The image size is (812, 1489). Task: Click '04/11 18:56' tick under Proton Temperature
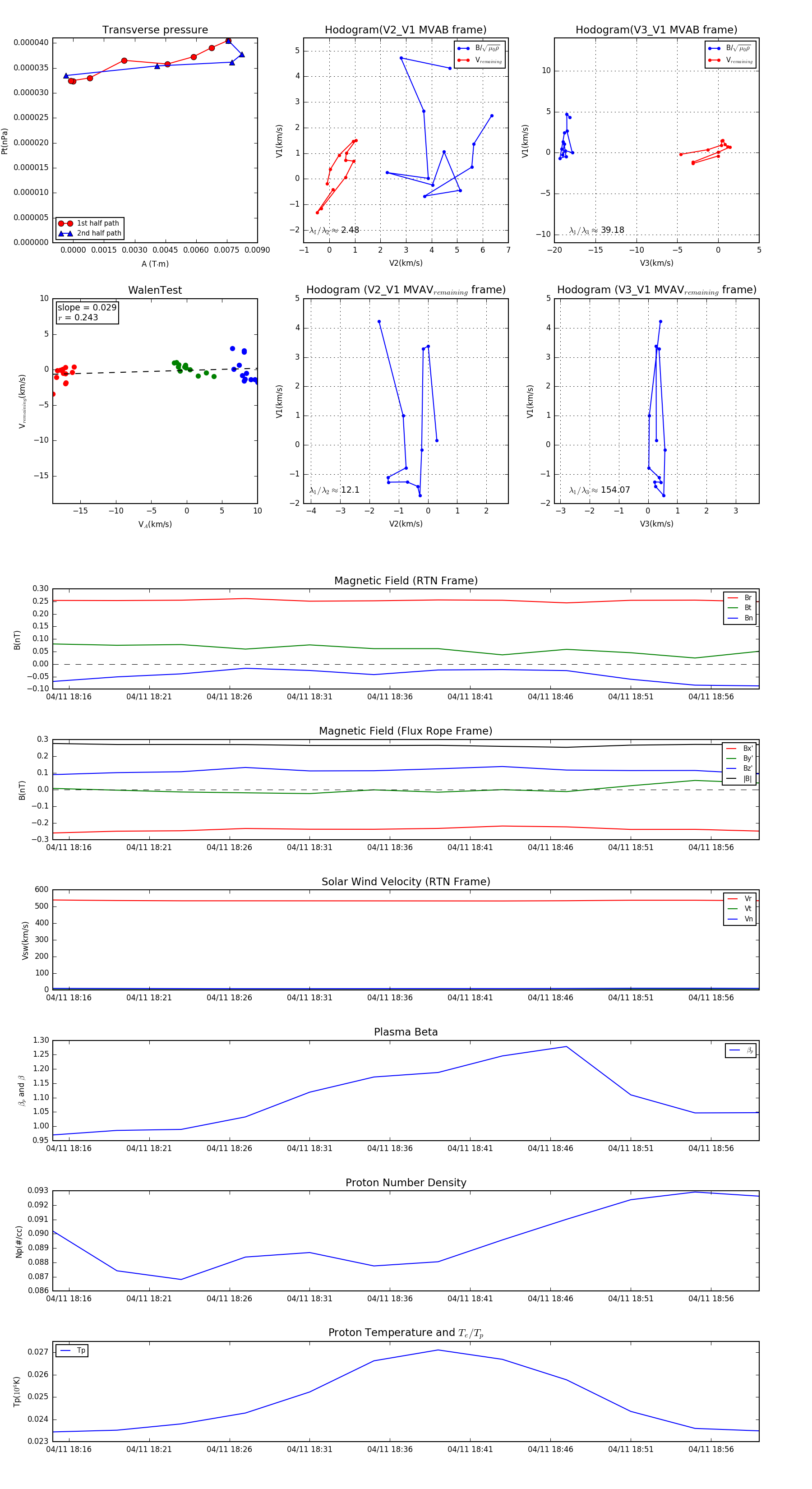click(x=711, y=1449)
